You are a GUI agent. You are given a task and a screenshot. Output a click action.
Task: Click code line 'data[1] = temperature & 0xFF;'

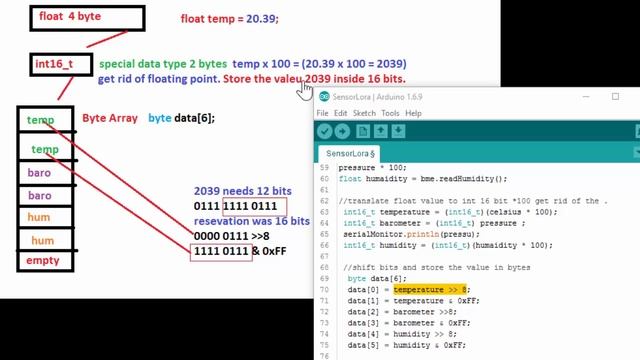413,301
